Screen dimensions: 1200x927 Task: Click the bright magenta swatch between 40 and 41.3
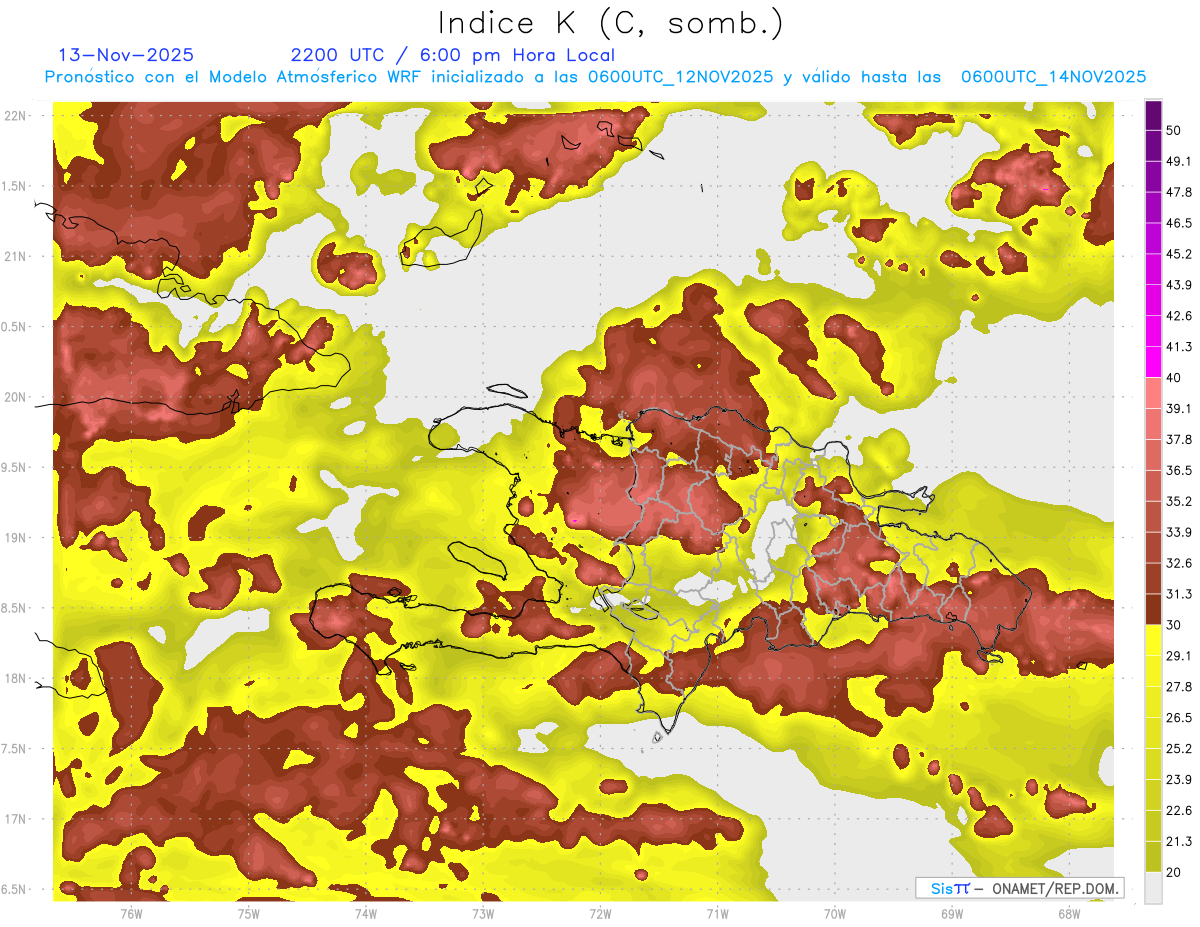pos(1153,362)
